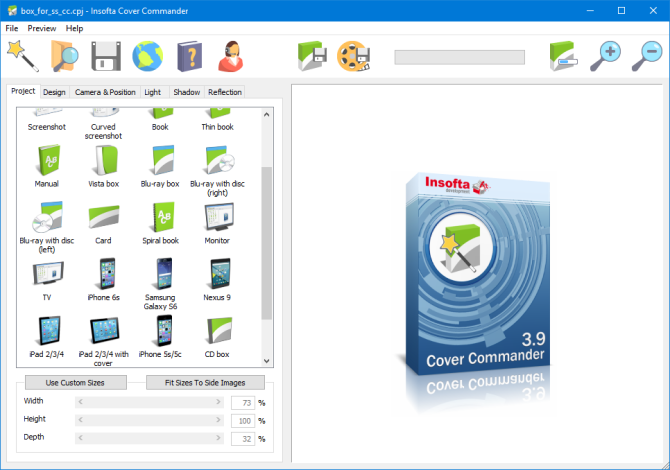Save animation with the film reel icon
The height and width of the screenshot is (470, 670).
[x=354, y=56]
